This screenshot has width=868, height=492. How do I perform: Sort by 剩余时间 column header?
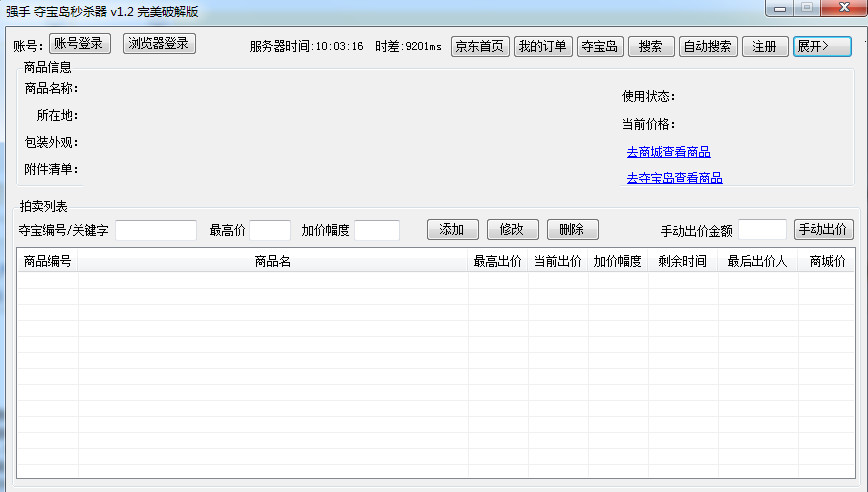683,261
